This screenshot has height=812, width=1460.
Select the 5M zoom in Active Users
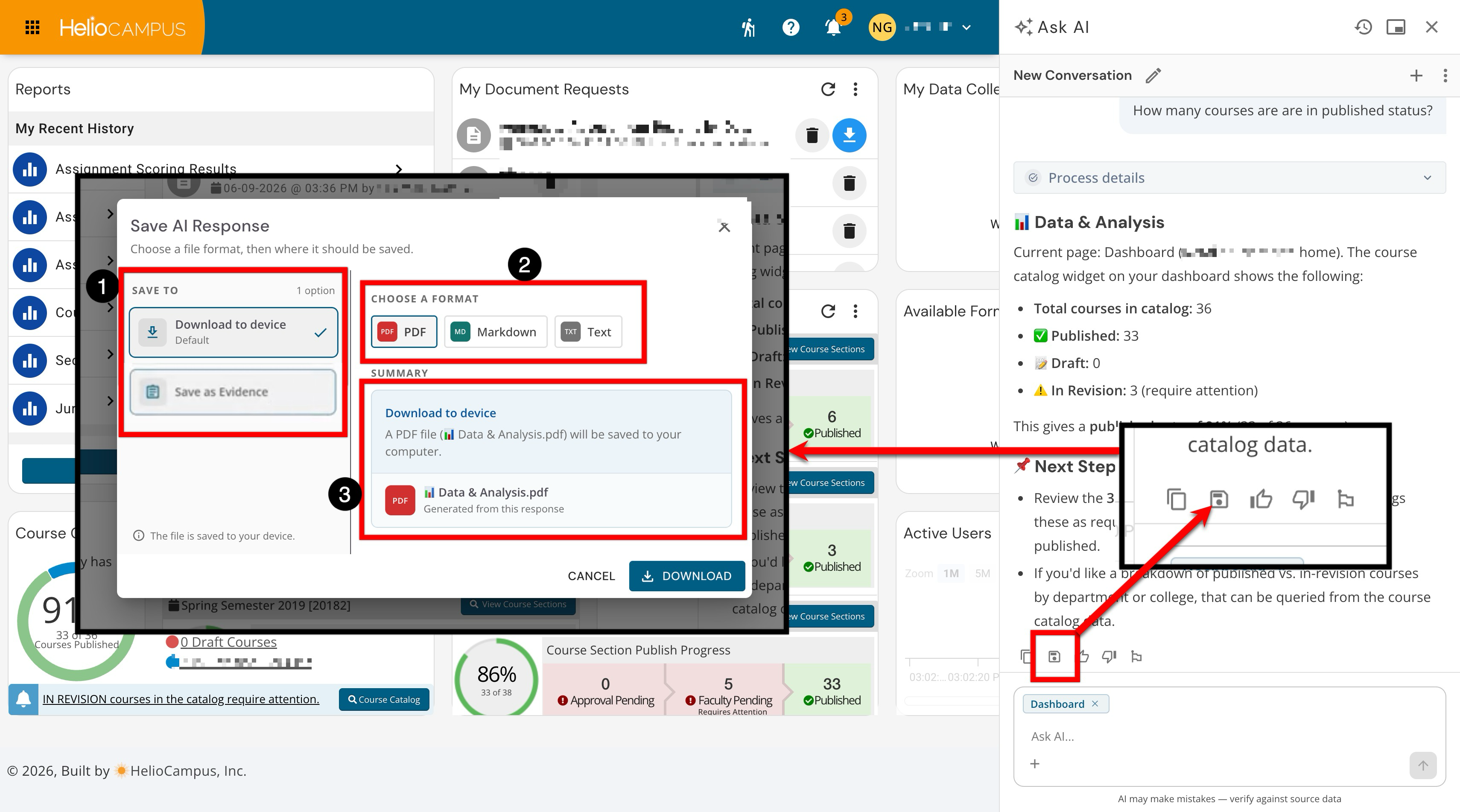[982, 573]
